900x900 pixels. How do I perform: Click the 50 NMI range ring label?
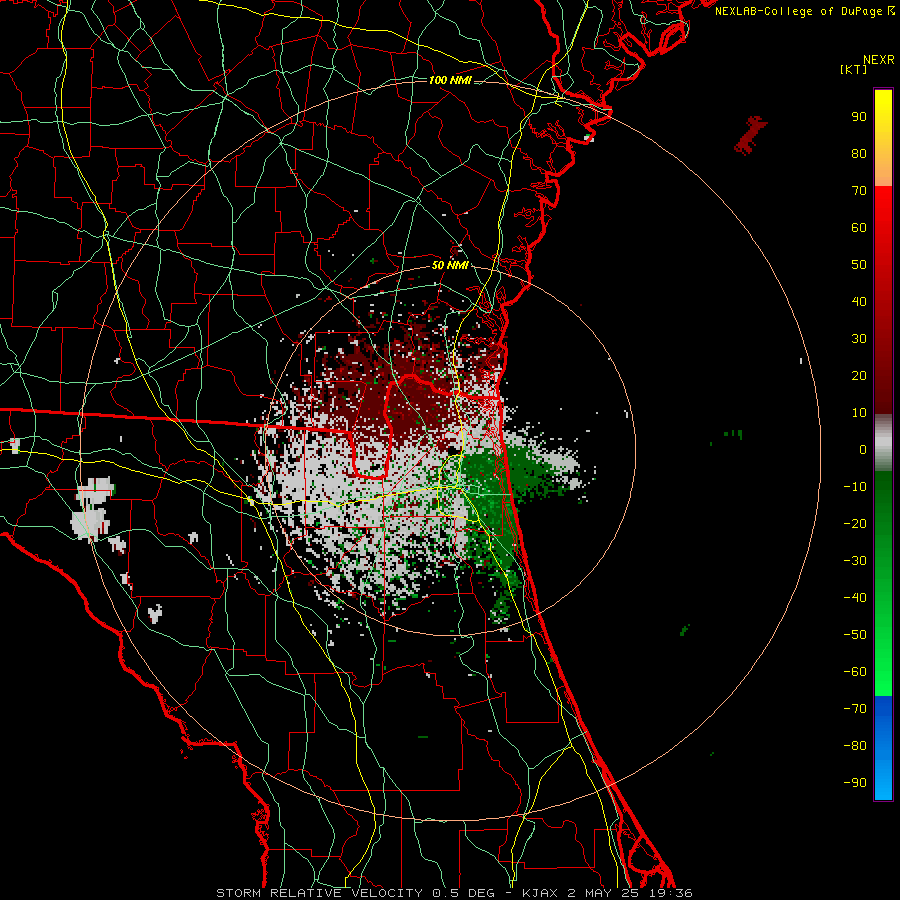click(450, 265)
